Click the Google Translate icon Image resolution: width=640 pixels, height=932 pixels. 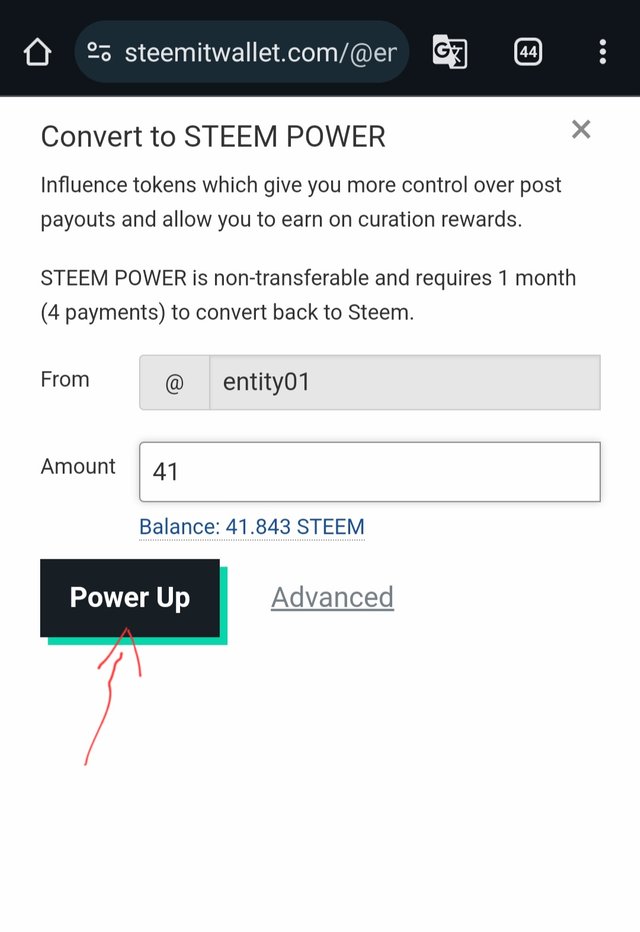coord(449,52)
